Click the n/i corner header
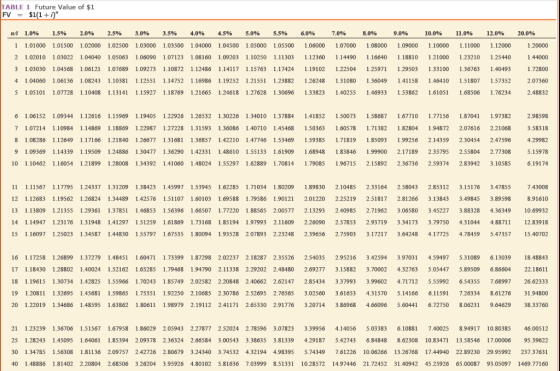 14,34
